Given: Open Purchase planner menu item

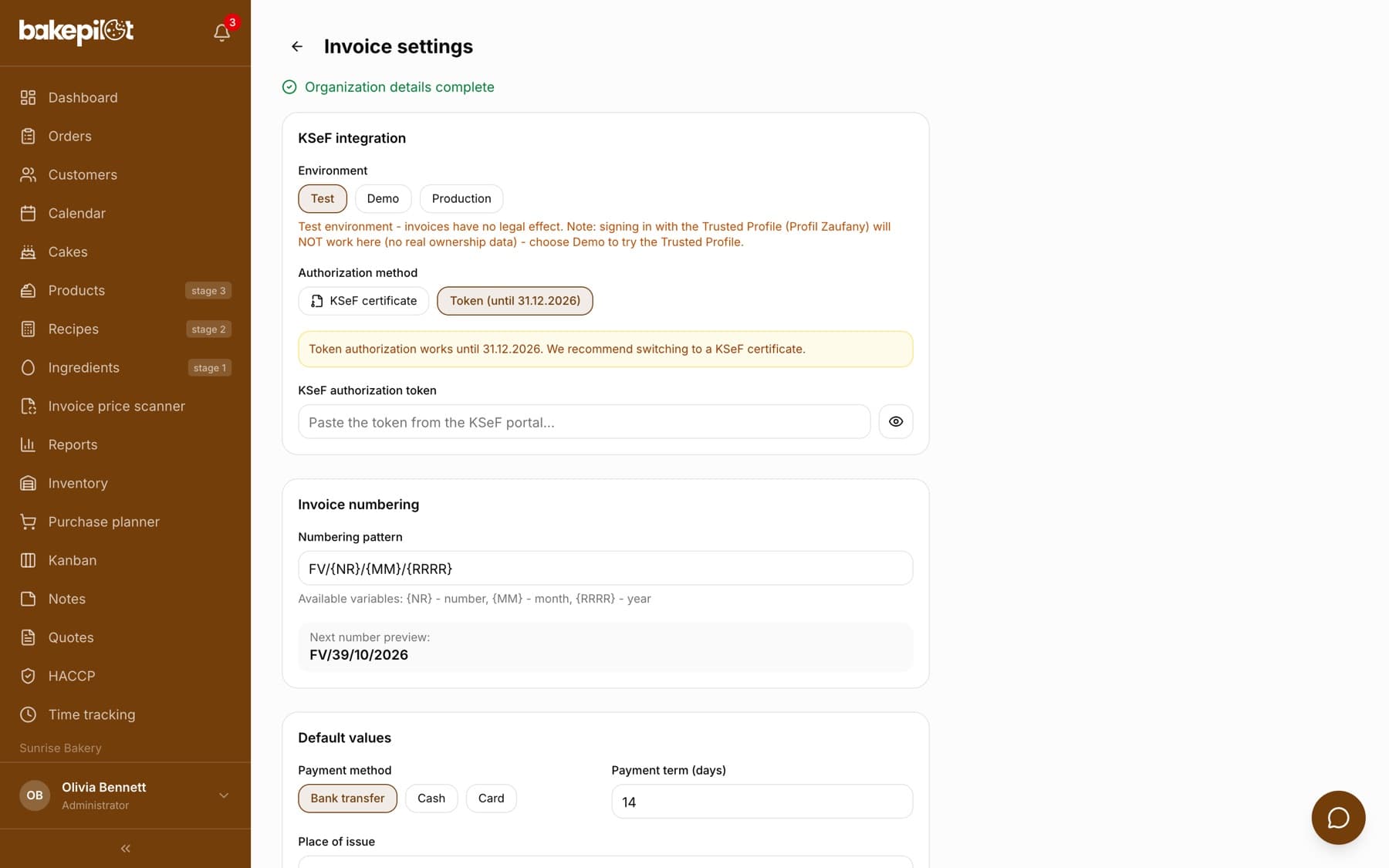Looking at the screenshot, I should pyautogui.click(x=125, y=522).
